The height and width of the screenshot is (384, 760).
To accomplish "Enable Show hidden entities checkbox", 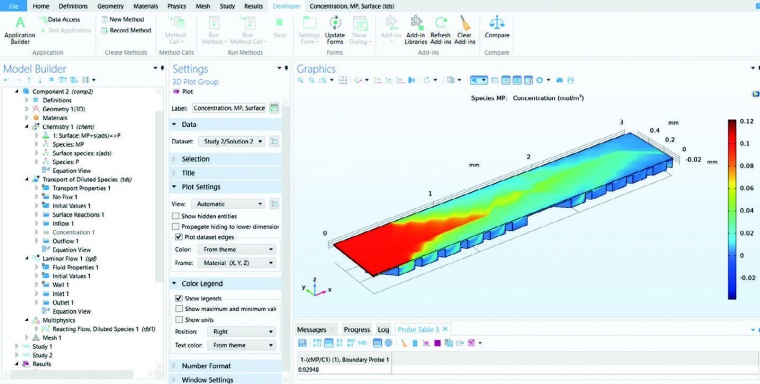I will pos(176,216).
